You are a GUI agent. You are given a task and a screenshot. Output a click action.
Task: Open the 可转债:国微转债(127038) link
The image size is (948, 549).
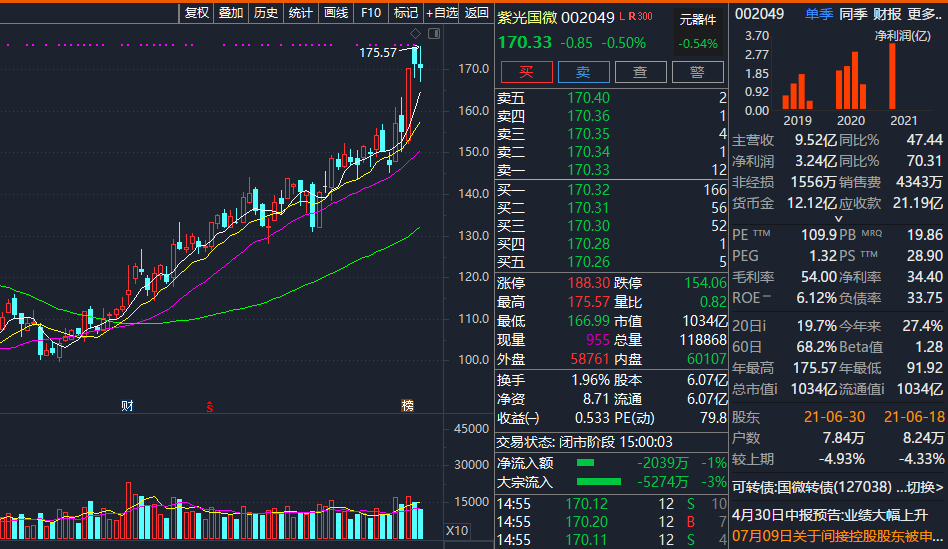pyautogui.click(x=812, y=487)
